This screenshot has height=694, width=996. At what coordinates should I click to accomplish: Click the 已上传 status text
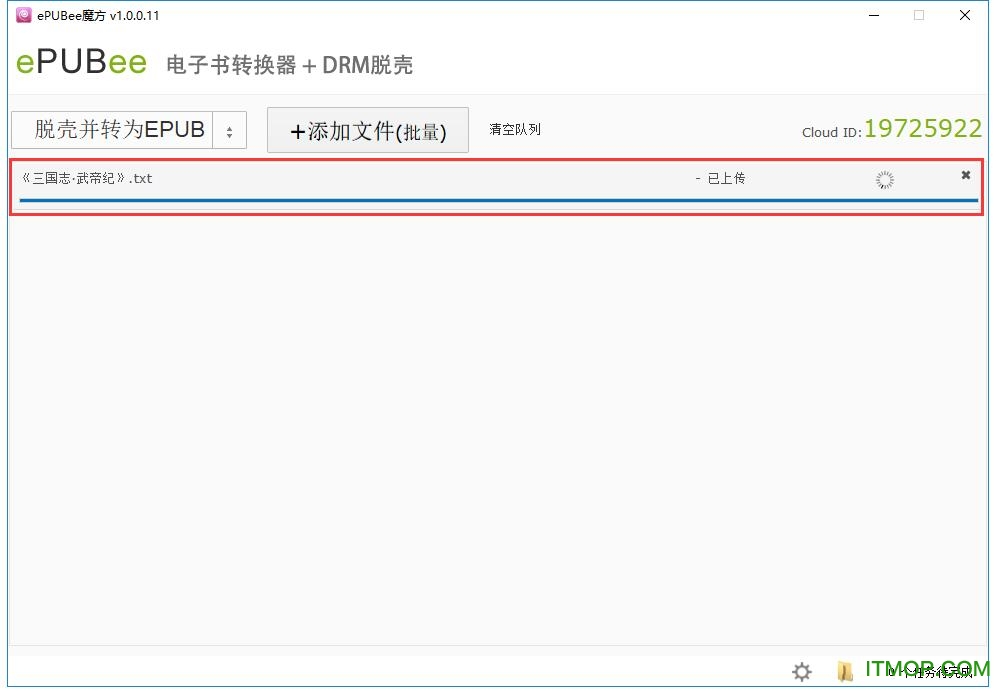[x=725, y=179]
